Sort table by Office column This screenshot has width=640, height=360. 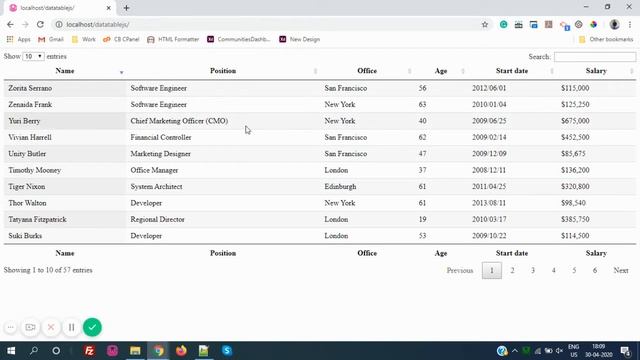click(367, 71)
